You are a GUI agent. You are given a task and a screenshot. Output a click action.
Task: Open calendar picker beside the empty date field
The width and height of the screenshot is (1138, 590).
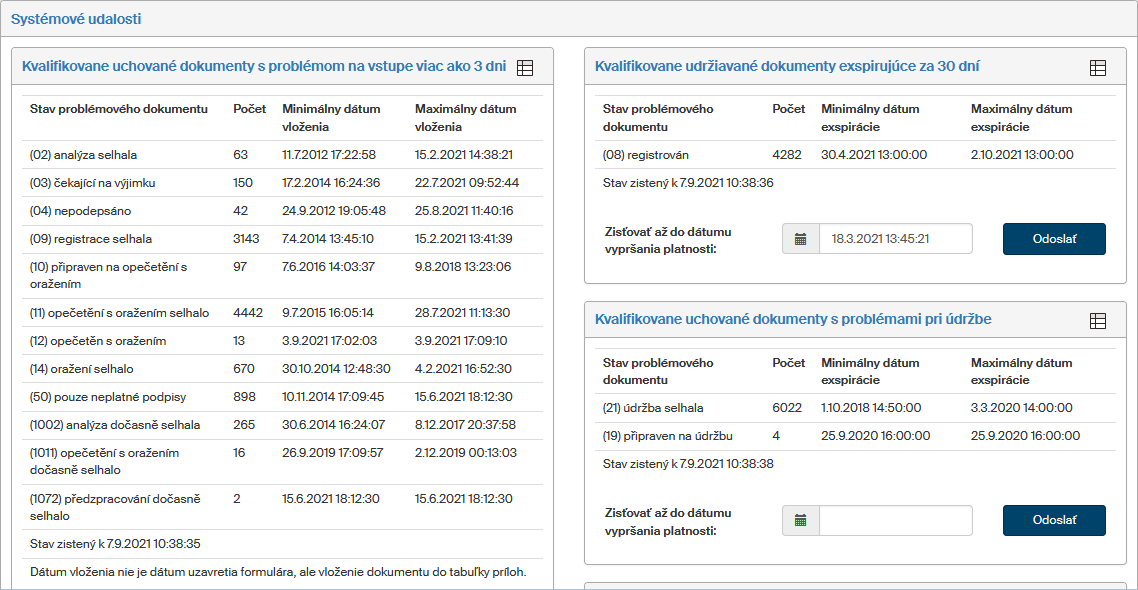(800, 521)
